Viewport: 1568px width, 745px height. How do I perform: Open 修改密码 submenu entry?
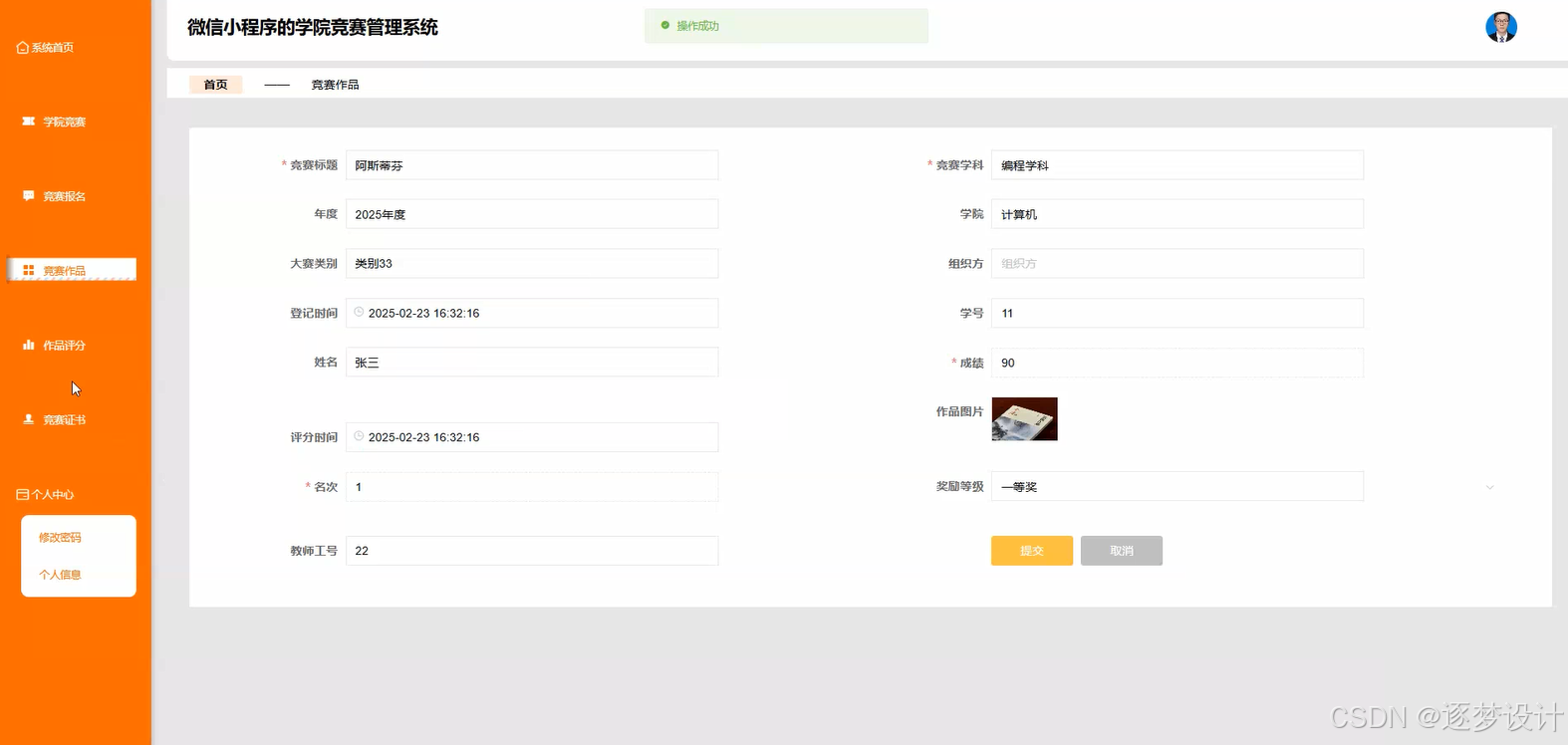click(60, 537)
